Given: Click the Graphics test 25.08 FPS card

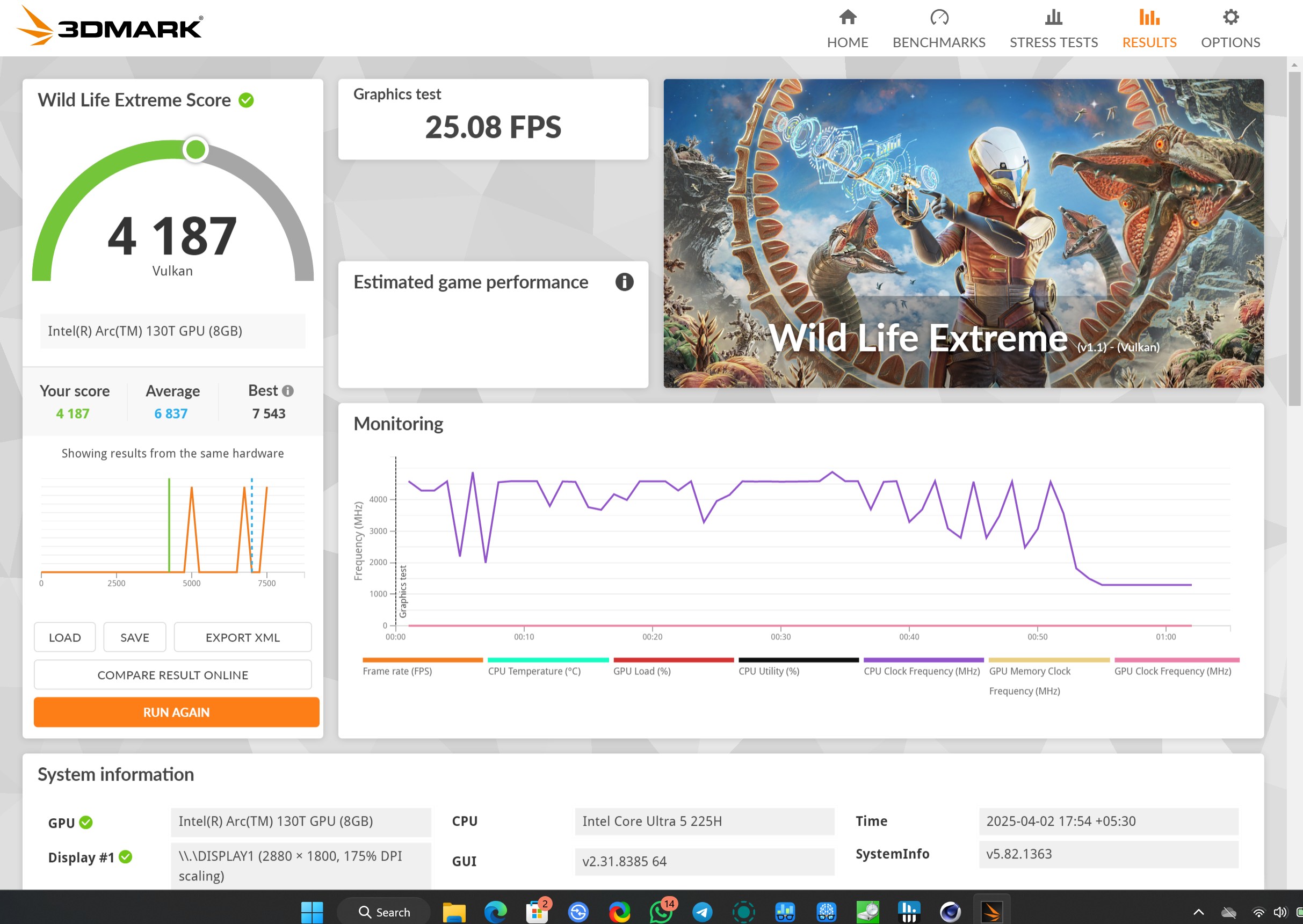Looking at the screenshot, I should coord(493,119).
